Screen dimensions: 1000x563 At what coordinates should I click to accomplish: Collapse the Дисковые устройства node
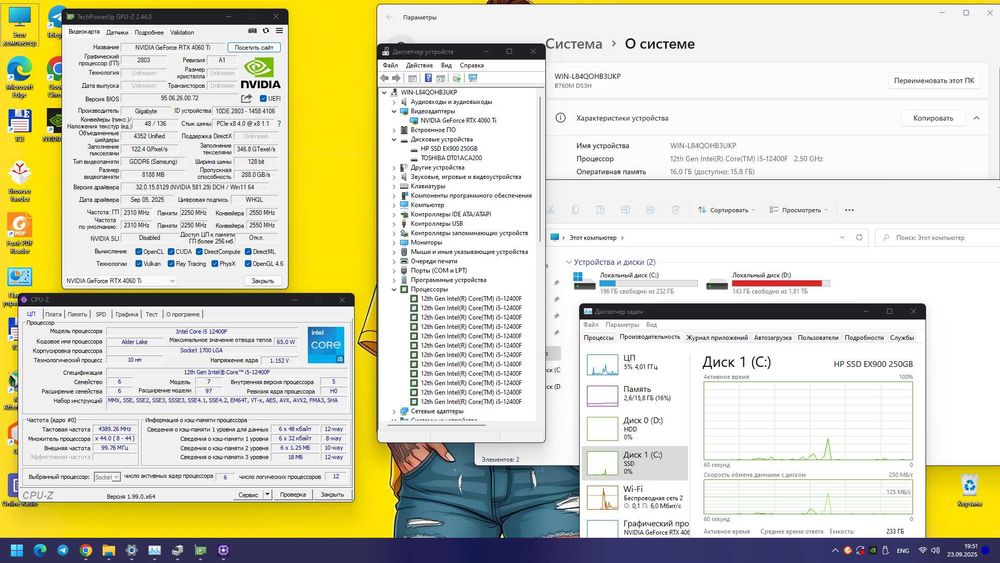coord(394,139)
